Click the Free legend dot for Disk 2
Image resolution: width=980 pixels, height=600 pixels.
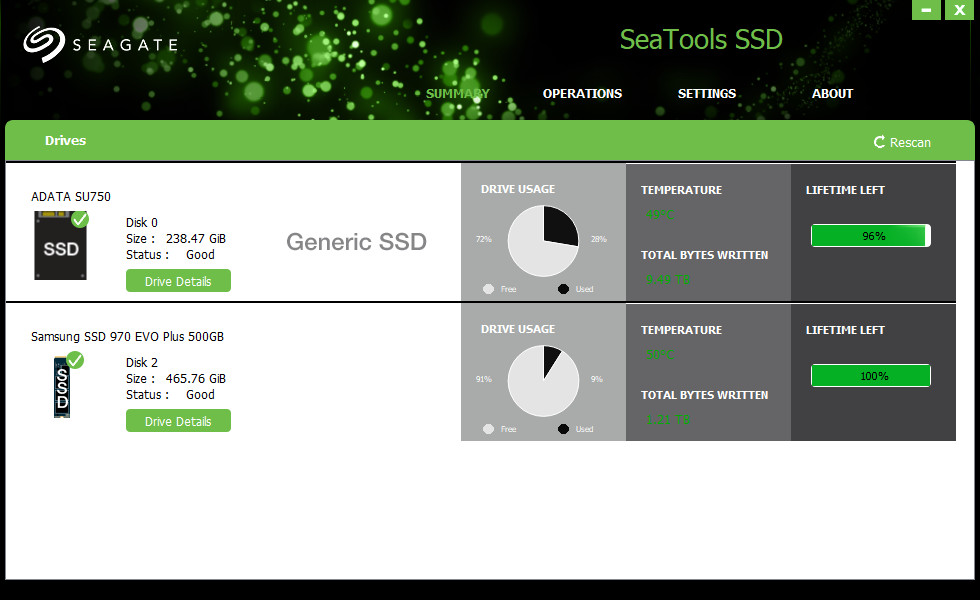[489, 429]
